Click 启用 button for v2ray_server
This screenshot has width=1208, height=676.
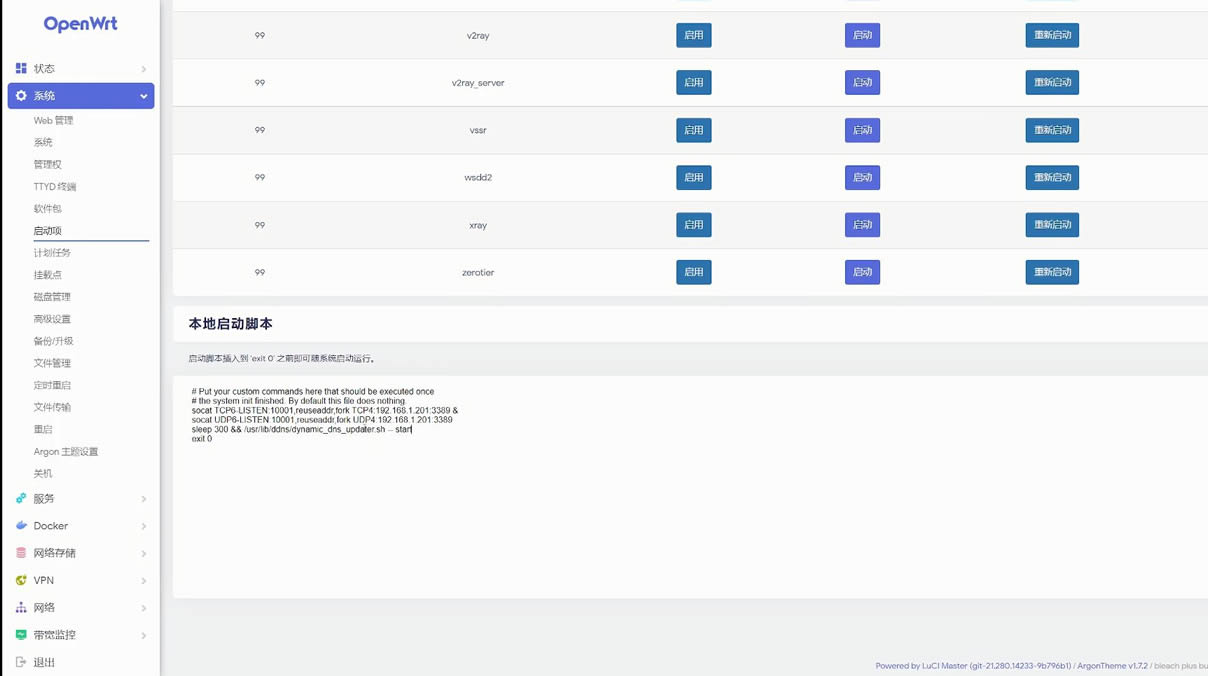[694, 82]
